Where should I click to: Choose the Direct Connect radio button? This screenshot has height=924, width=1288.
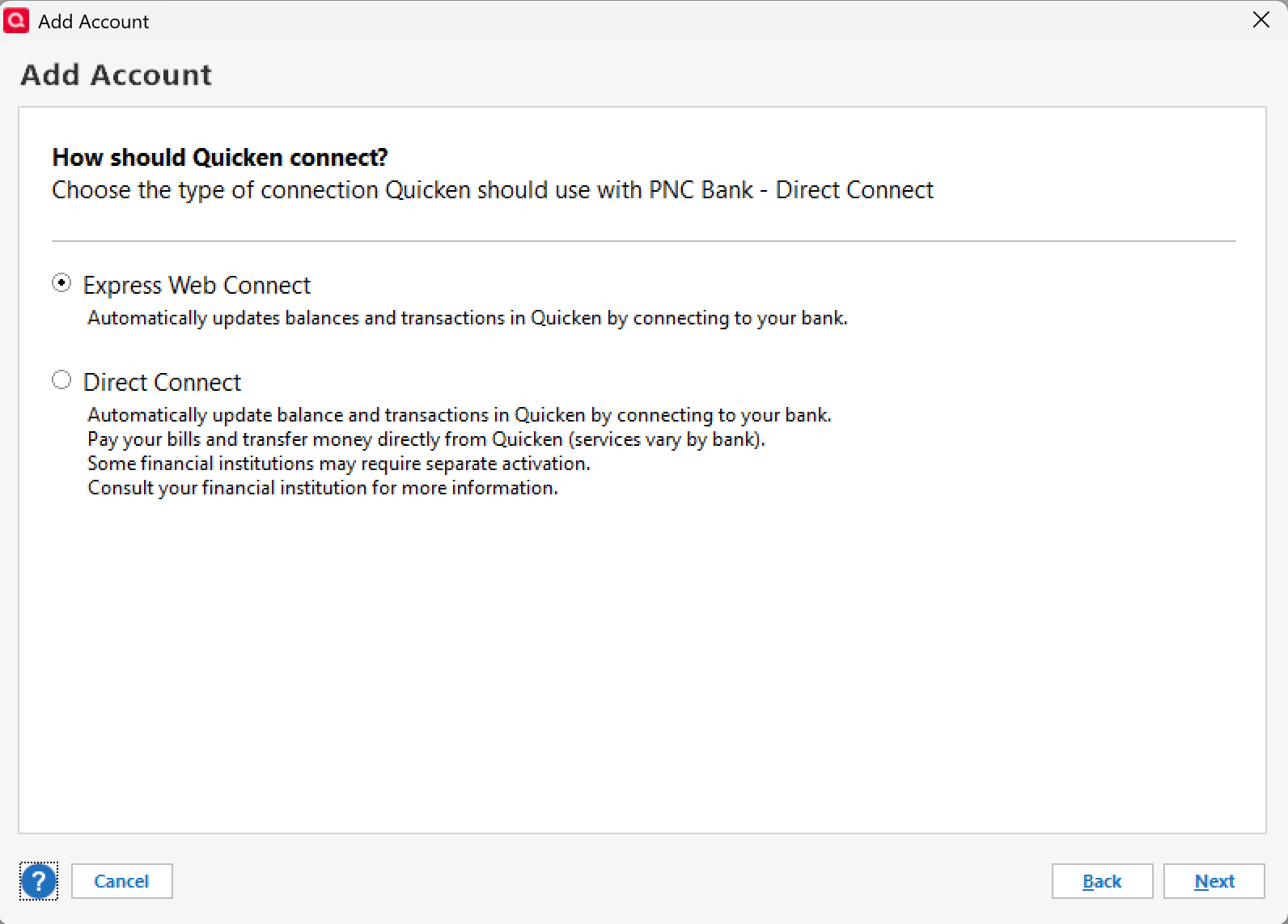point(61,380)
